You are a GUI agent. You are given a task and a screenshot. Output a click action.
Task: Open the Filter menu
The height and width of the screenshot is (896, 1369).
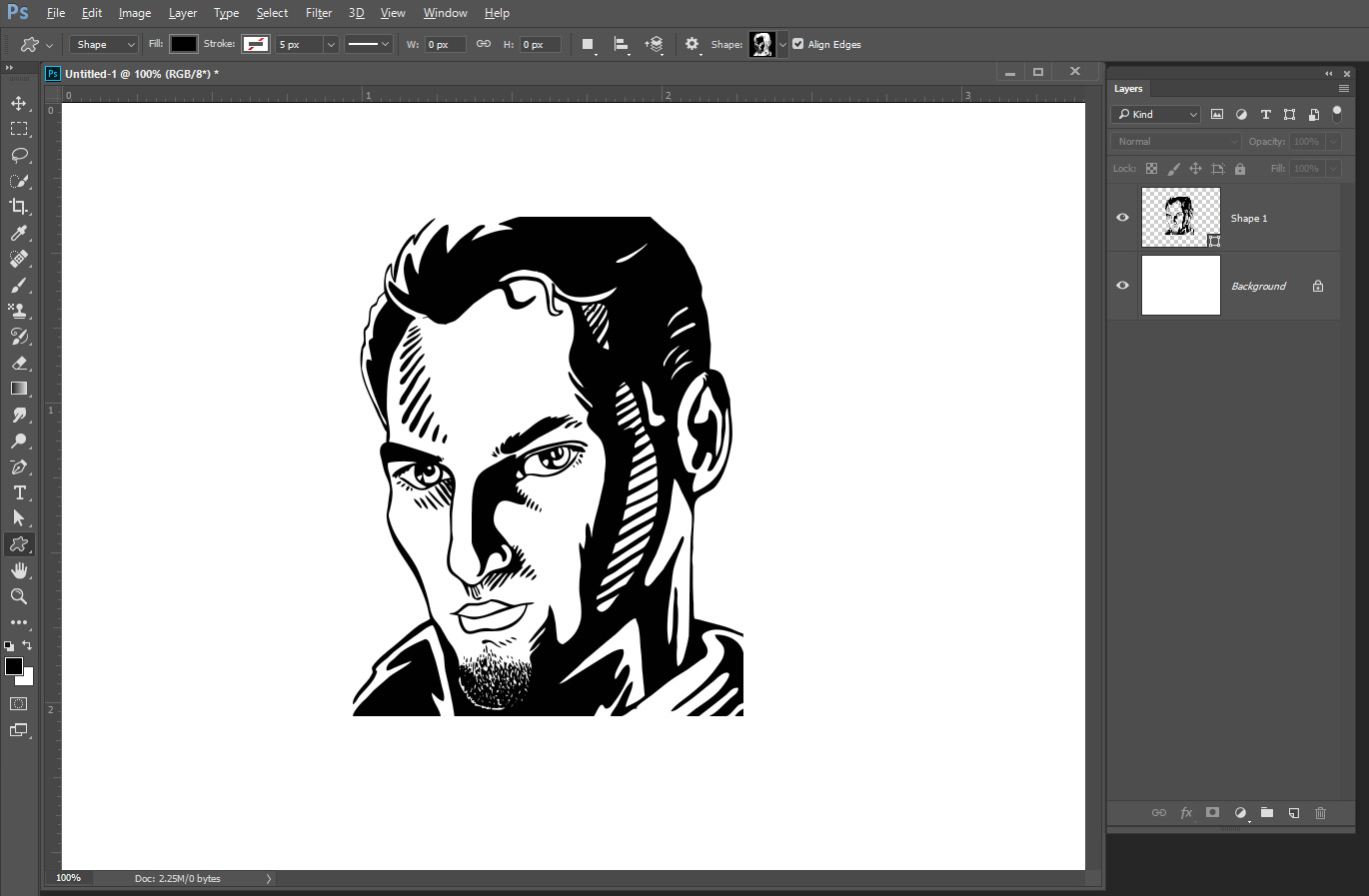tap(319, 13)
